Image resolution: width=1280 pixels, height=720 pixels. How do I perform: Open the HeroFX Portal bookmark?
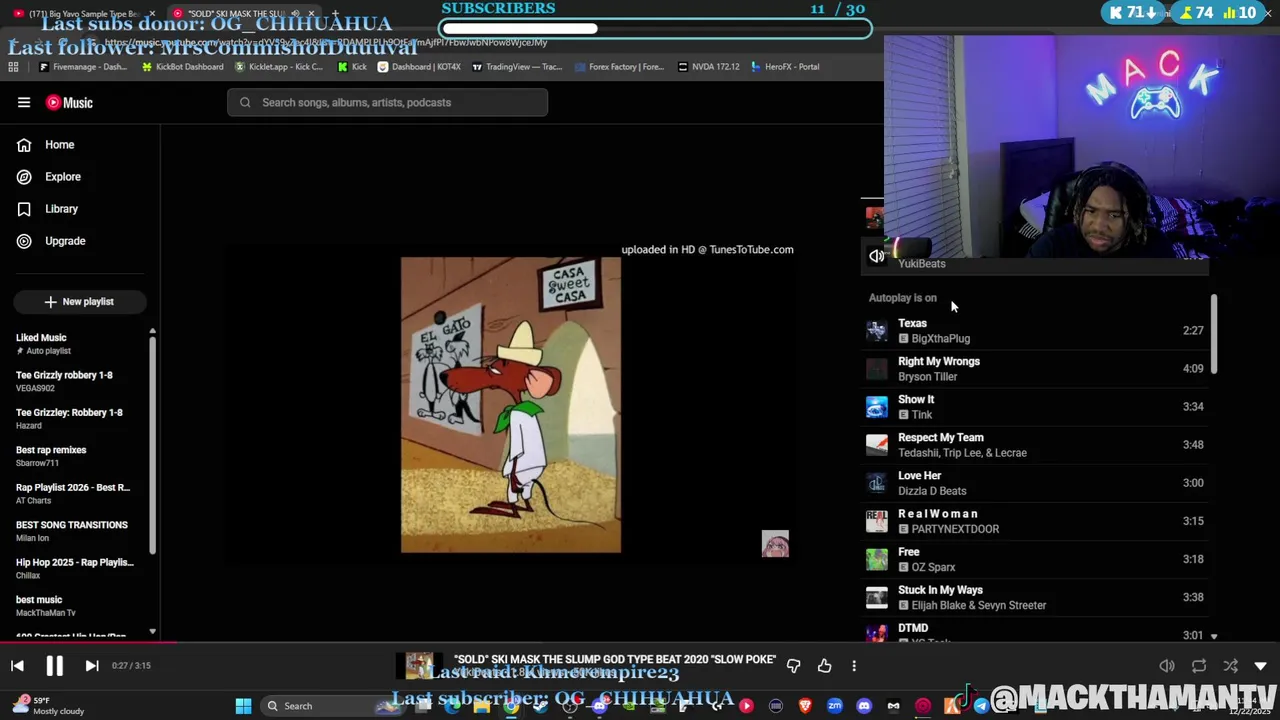(784, 67)
